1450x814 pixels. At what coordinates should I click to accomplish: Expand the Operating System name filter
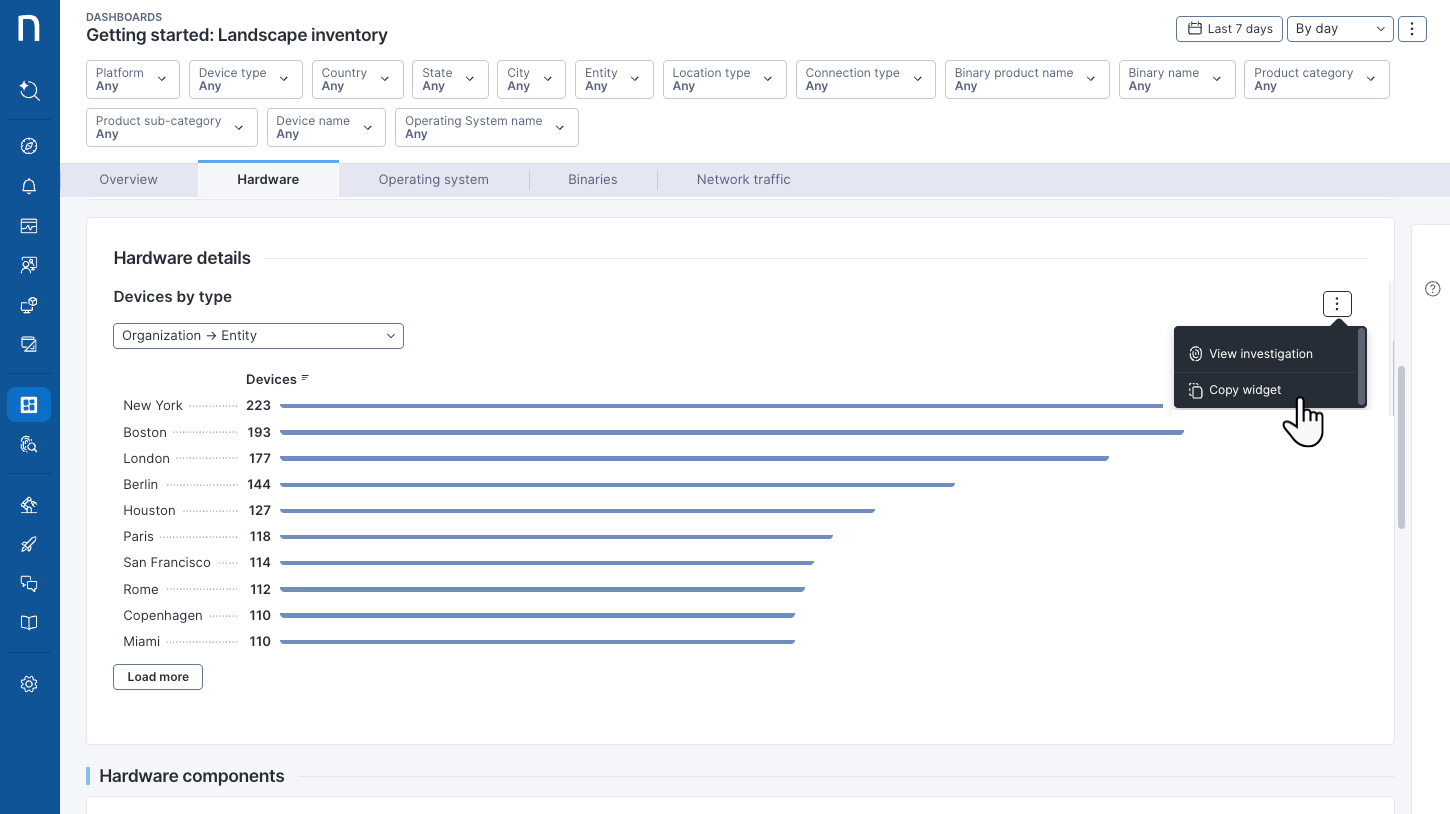(x=486, y=127)
